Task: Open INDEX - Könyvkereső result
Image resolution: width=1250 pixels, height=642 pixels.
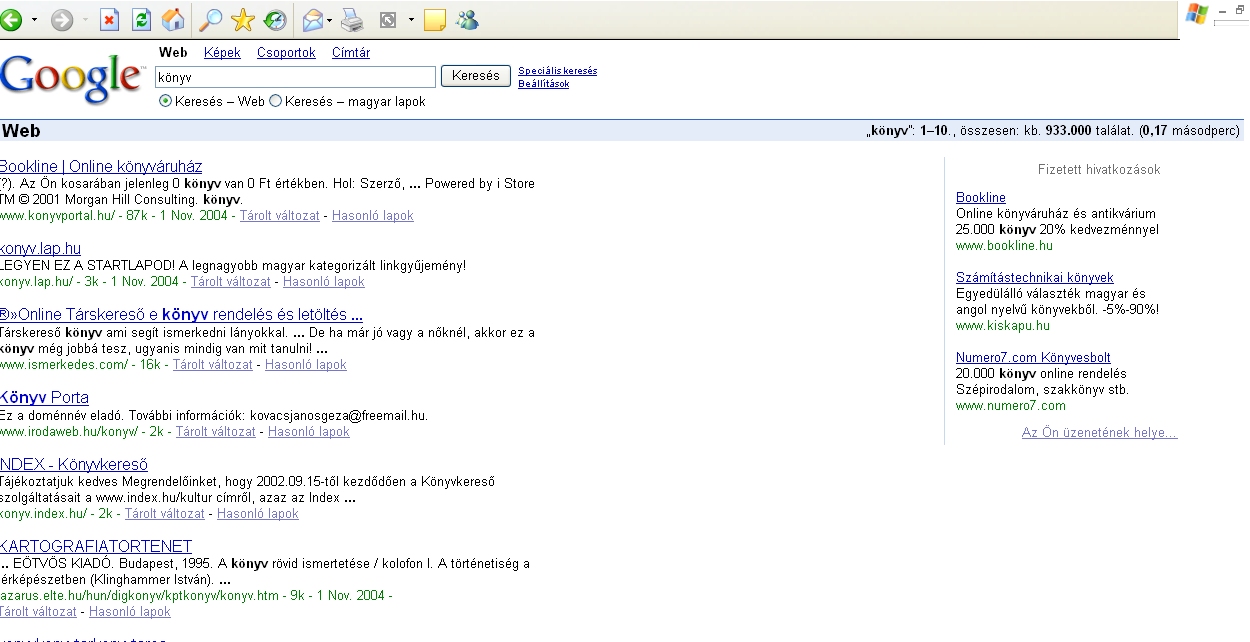Action: (x=74, y=465)
